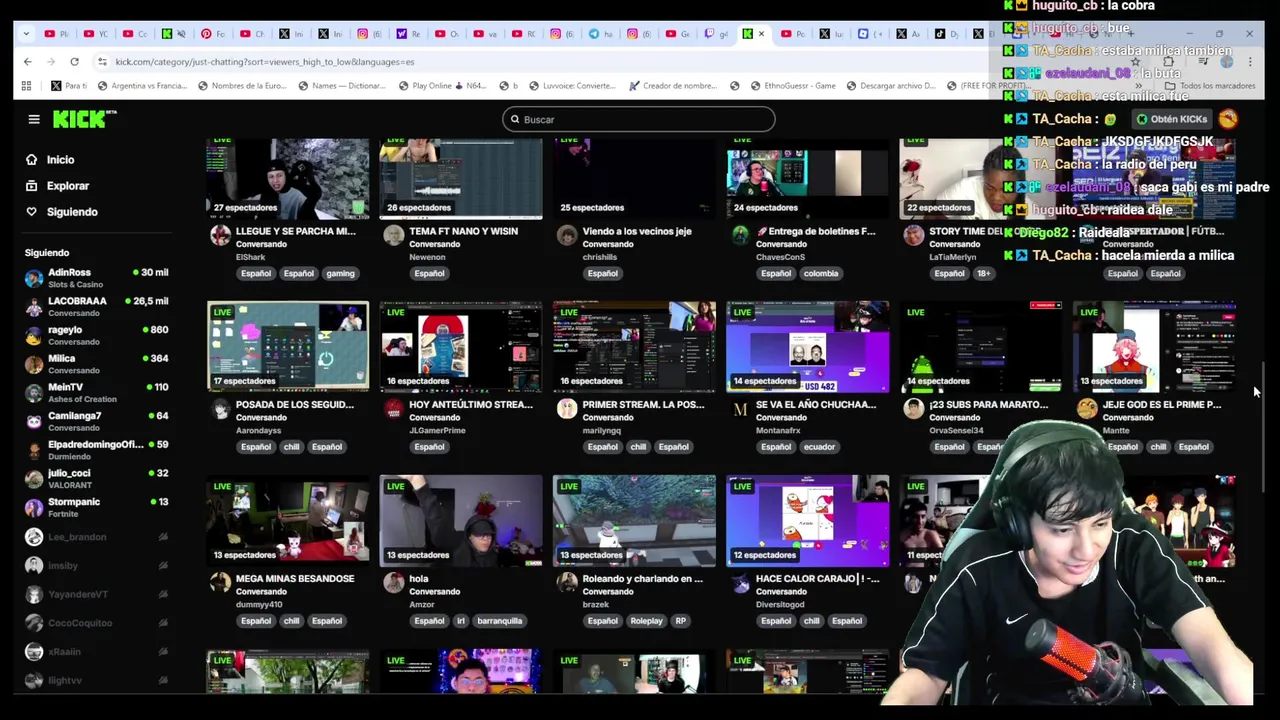Close the active Kick browser tab
The height and width of the screenshot is (720, 1280).
click(761, 34)
